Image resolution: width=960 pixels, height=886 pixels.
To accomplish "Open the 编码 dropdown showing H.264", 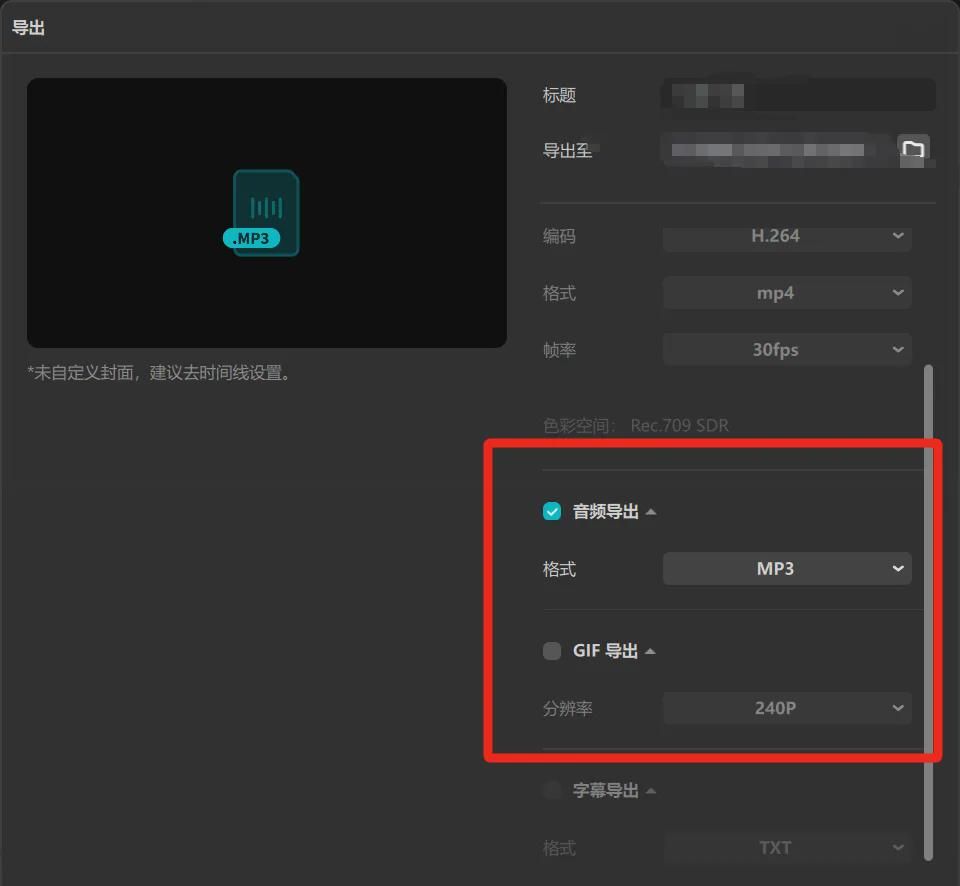I will [787, 237].
